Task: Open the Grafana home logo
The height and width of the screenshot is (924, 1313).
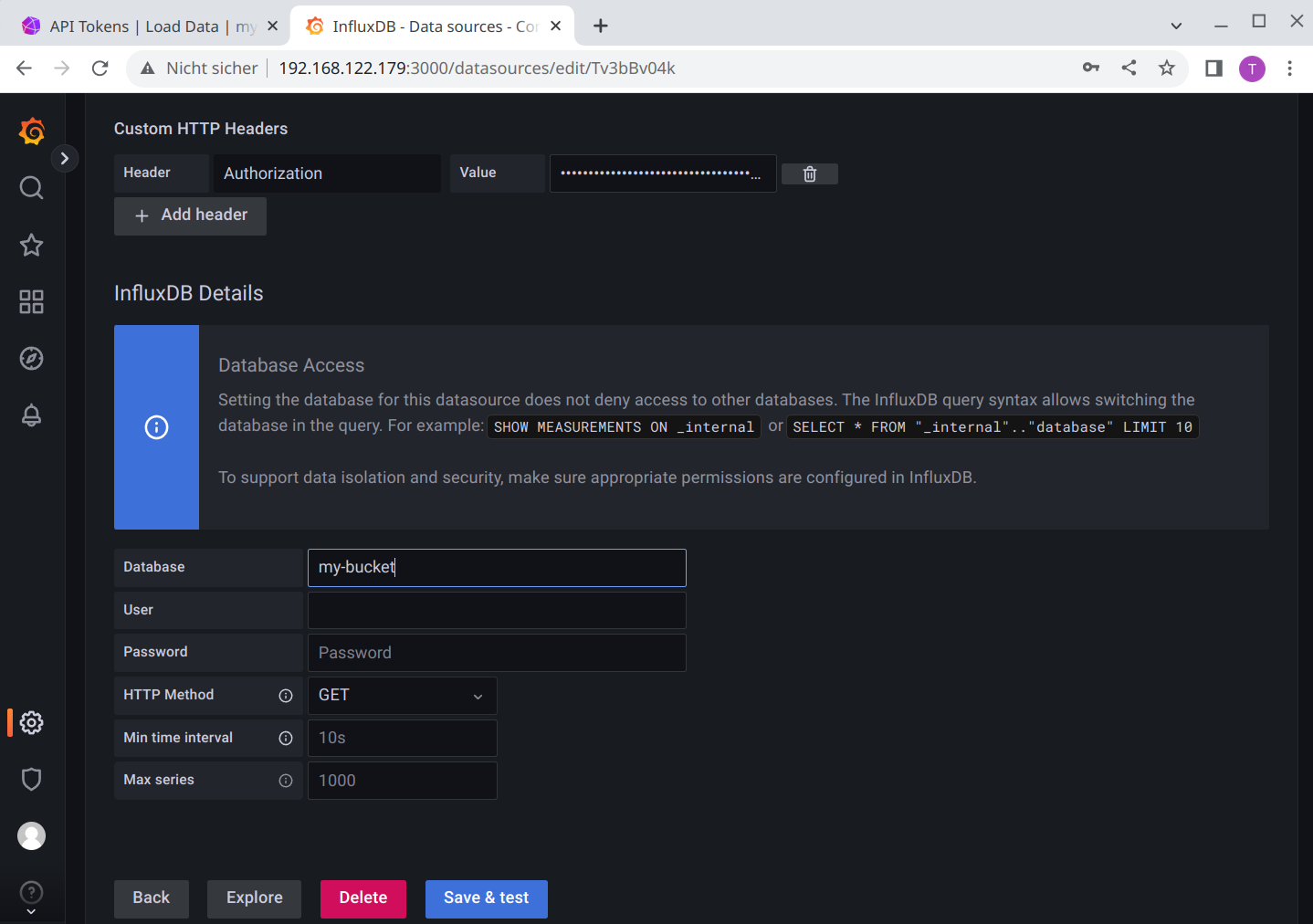Action: [x=32, y=131]
